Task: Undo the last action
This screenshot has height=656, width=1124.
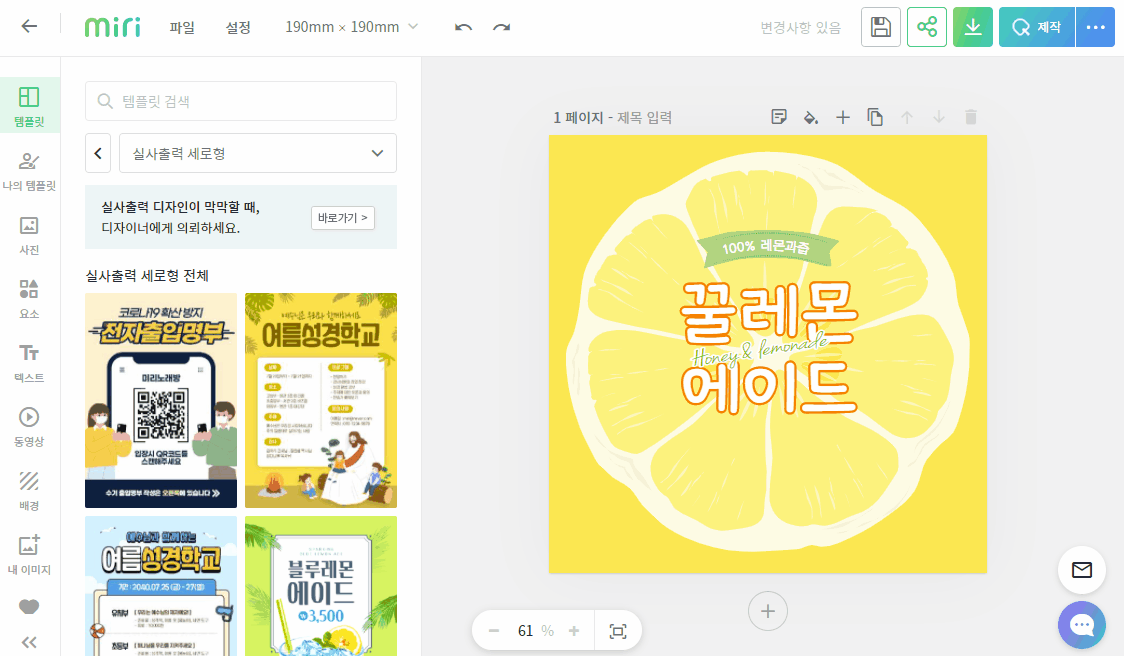Action: pos(463,27)
